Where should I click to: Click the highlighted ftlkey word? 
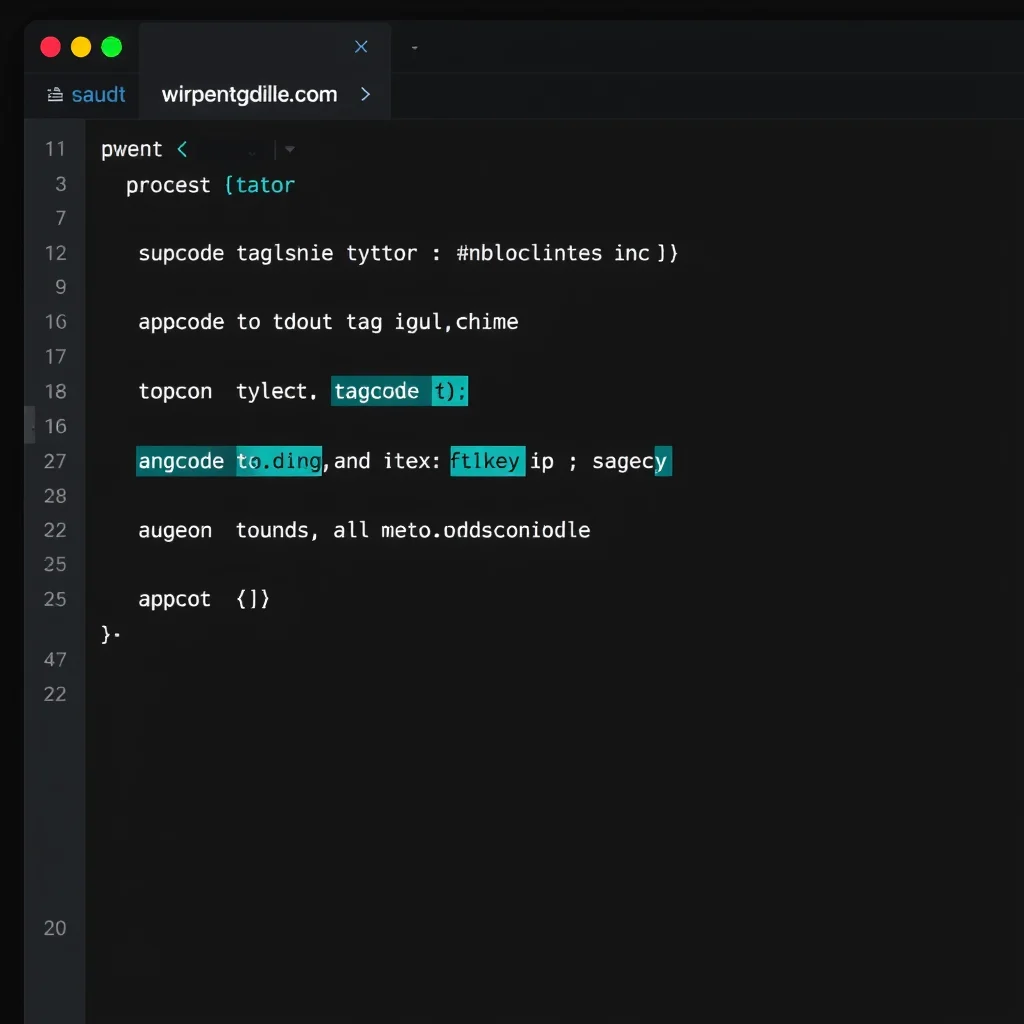click(487, 461)
